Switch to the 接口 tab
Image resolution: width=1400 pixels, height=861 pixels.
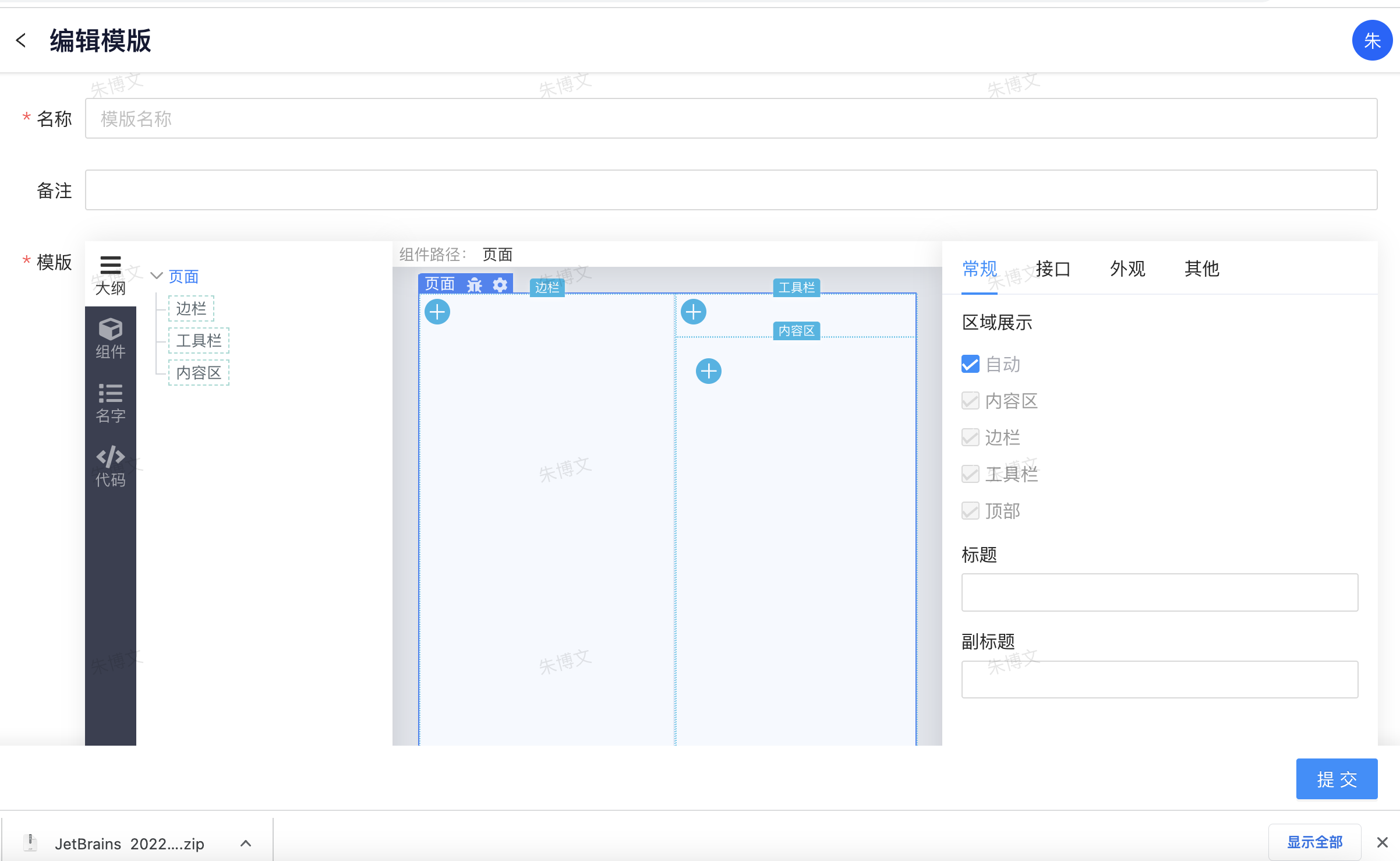[1053, 269]
